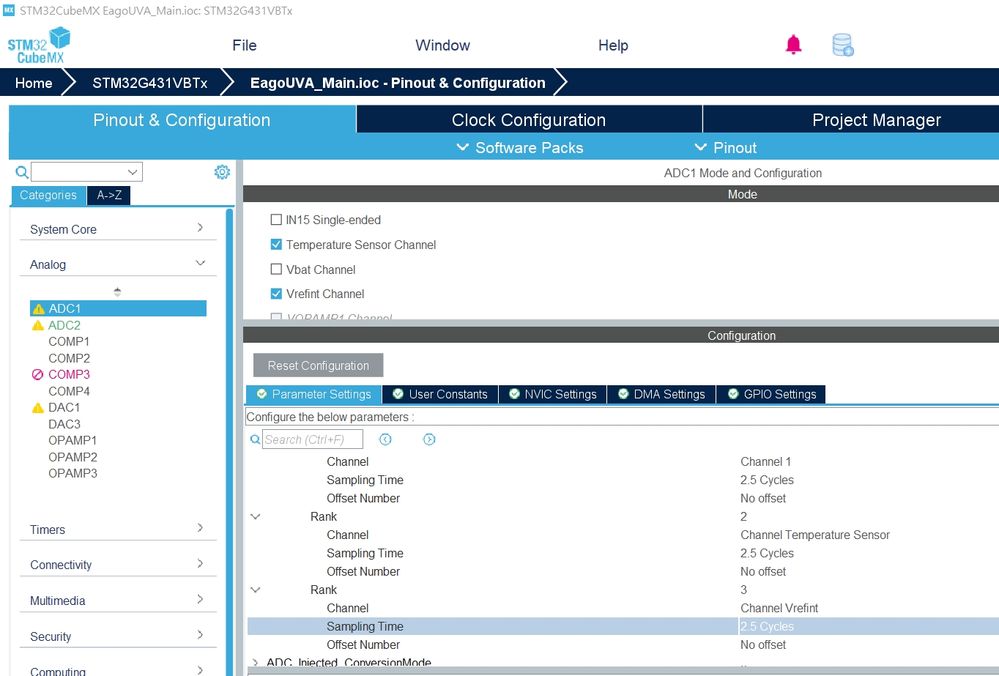
Task: Click the Rank 3 Sampling Time value
Action: point(767,626)
